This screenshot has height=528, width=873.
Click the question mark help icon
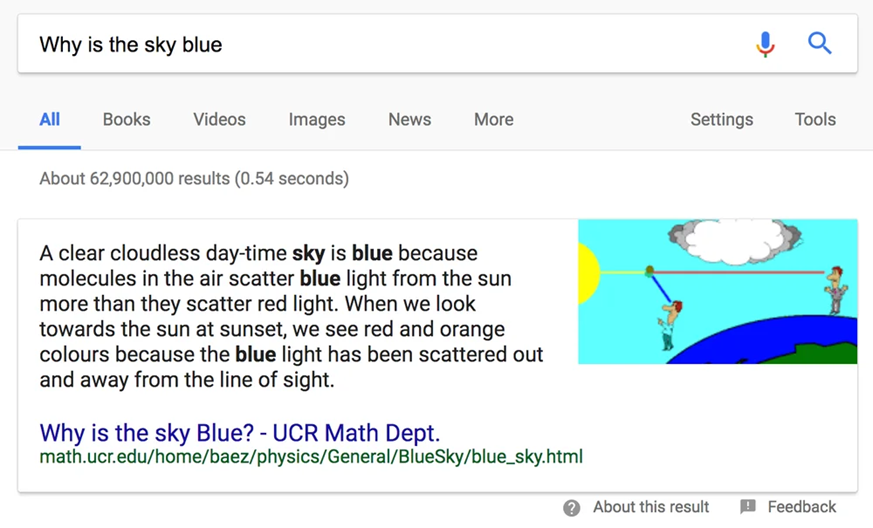pos(572,508)
